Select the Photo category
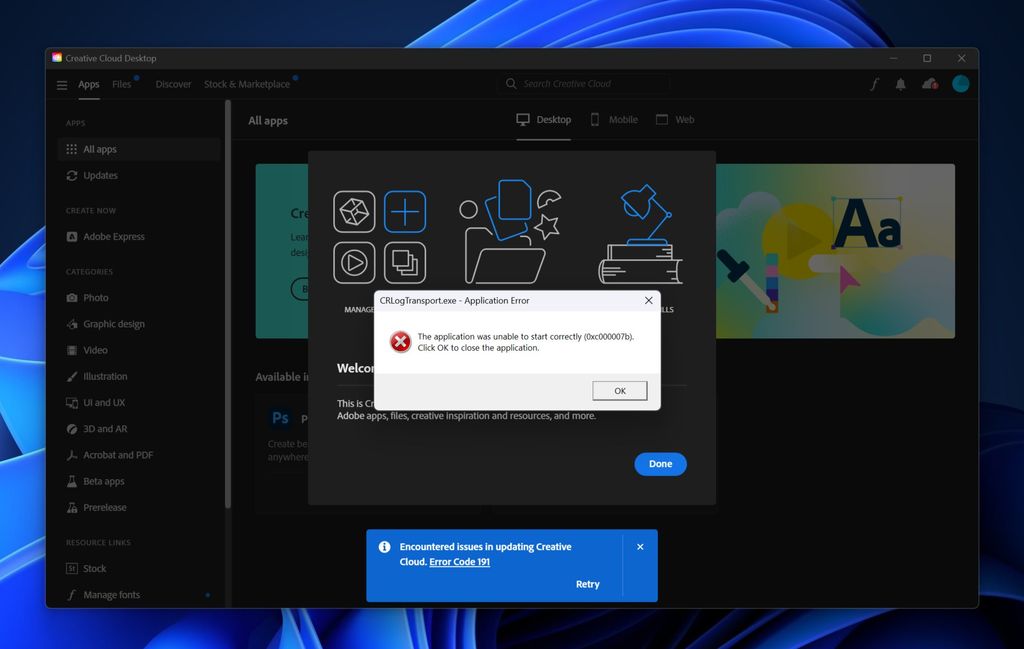The width and height of the screenshot is (1024, 649). click(95, 297)
